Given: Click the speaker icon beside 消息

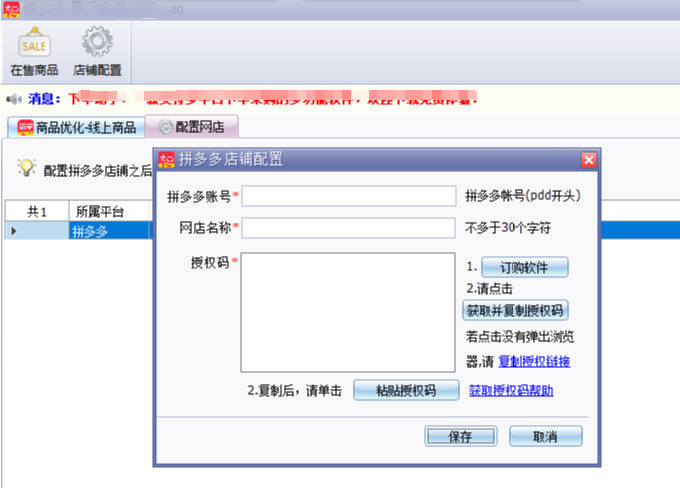Looking at the screenshot, I should point(14,99).
